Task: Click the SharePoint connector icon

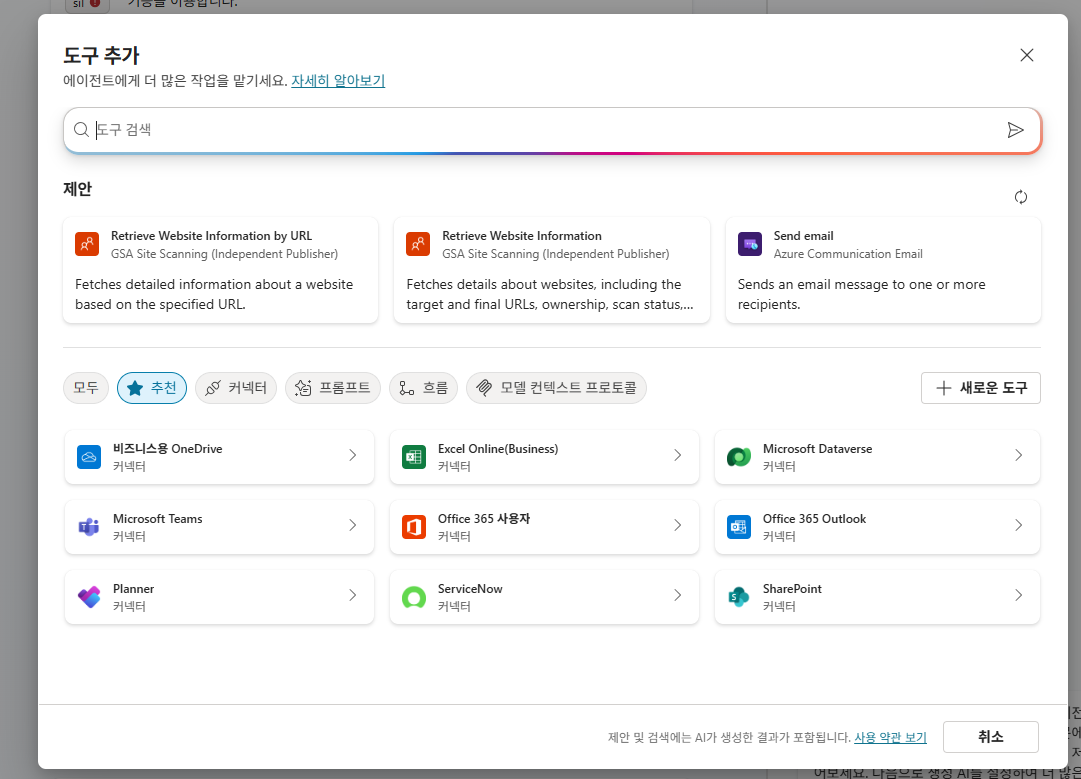Action: (x=738, y=597)
